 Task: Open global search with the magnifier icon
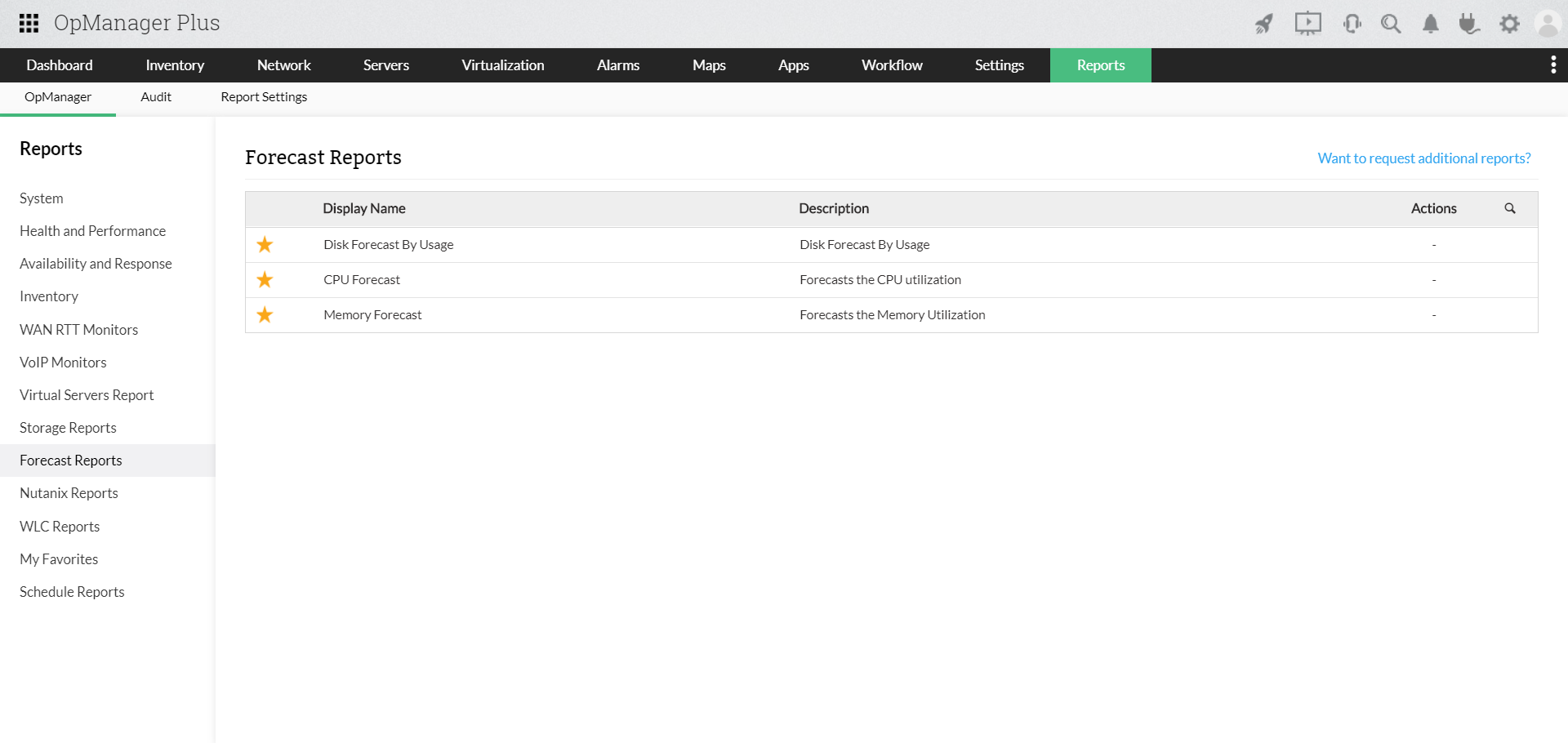pyautogui.click(x=1391, y=23)
